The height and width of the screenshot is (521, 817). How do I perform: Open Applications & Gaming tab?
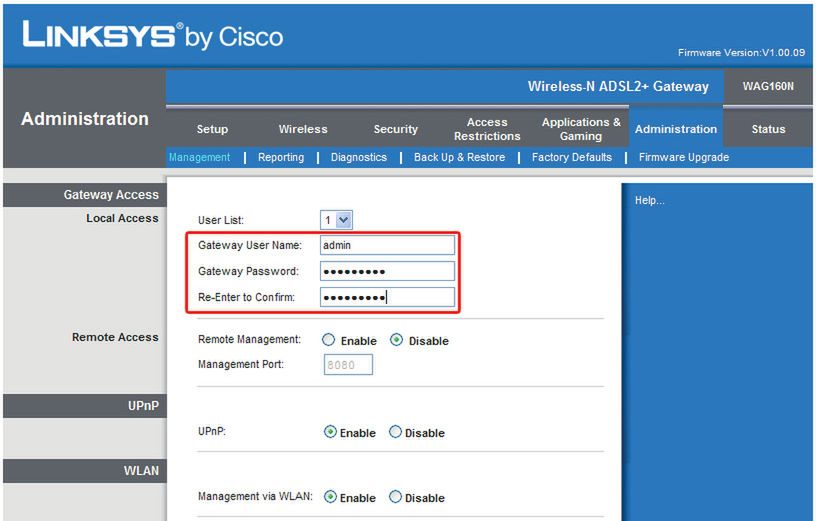point(581,129)
